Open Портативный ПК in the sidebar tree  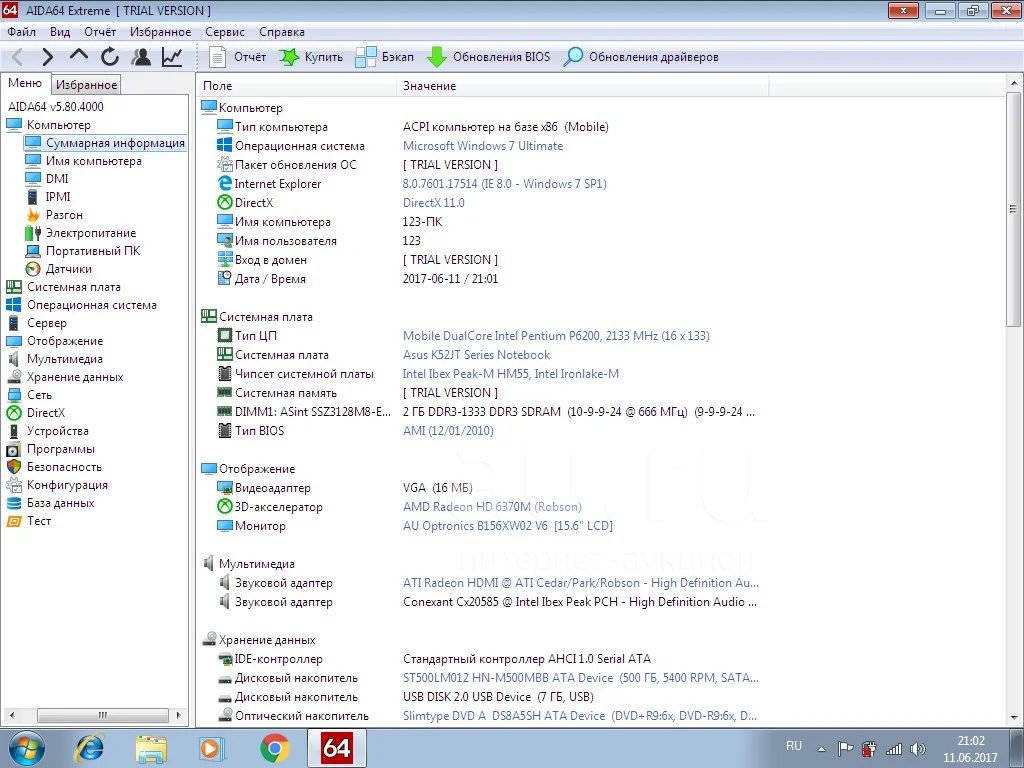tap(93, 251)
